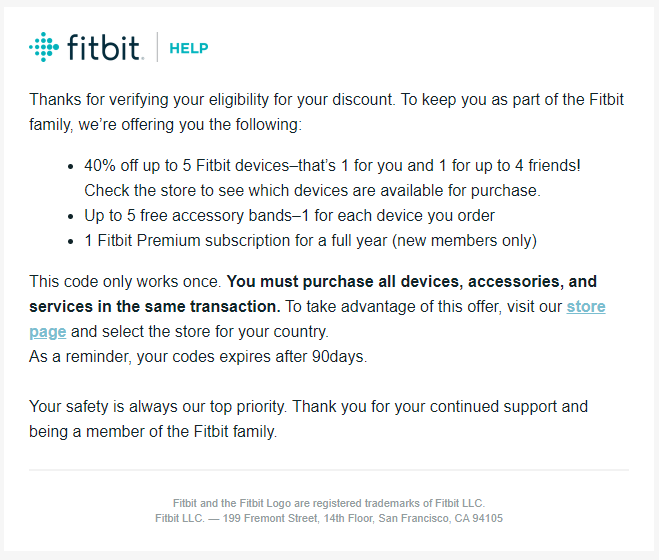This screenshot has width=659, height=560.
Task: Click the 199 Fremont Street address footer
Action: (329, 518)
